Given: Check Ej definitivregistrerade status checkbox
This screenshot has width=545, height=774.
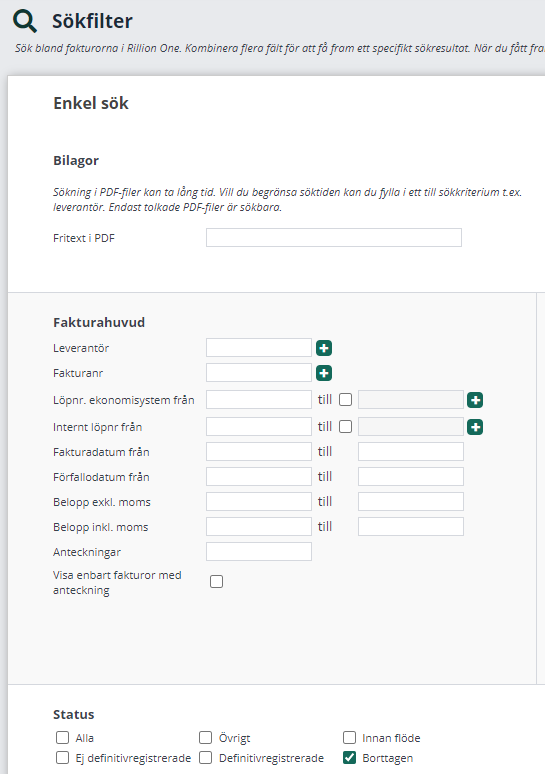Looking at the screenshot, I should coord(62,757).
